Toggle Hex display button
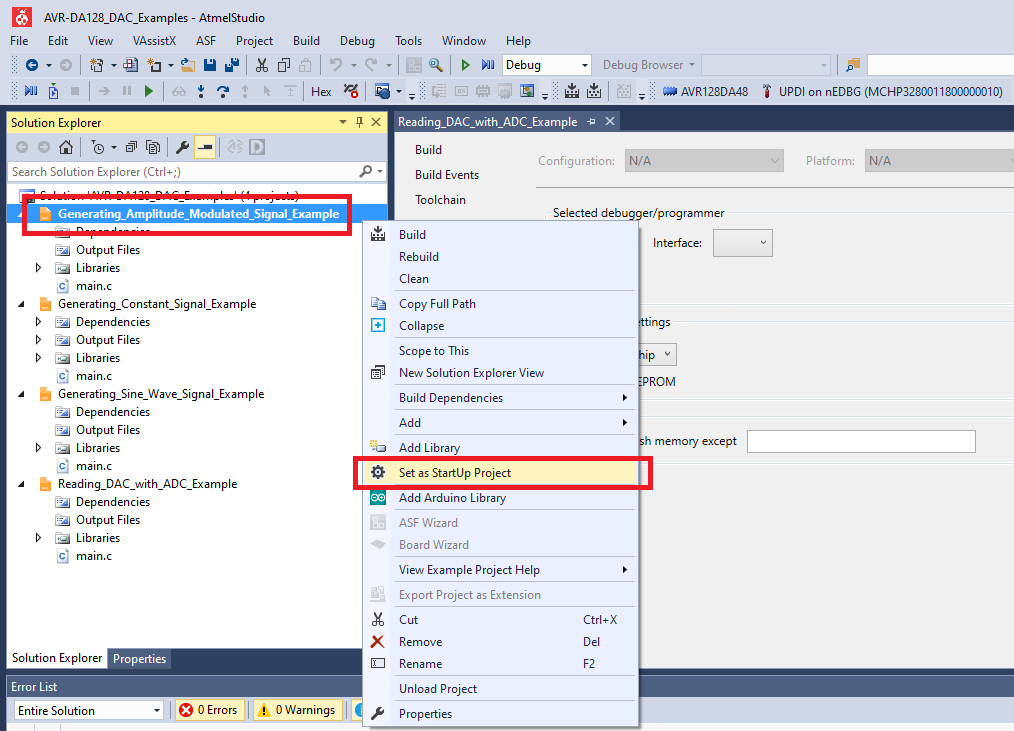Screen dimensions: 1014x731 (x=321, y=92)
